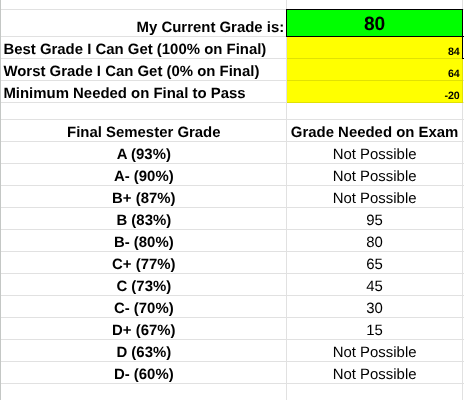Select the 'Worst Grade I Can Get' label cell
The width and height of the screenshot is (464, 400).
pos(143,70)
